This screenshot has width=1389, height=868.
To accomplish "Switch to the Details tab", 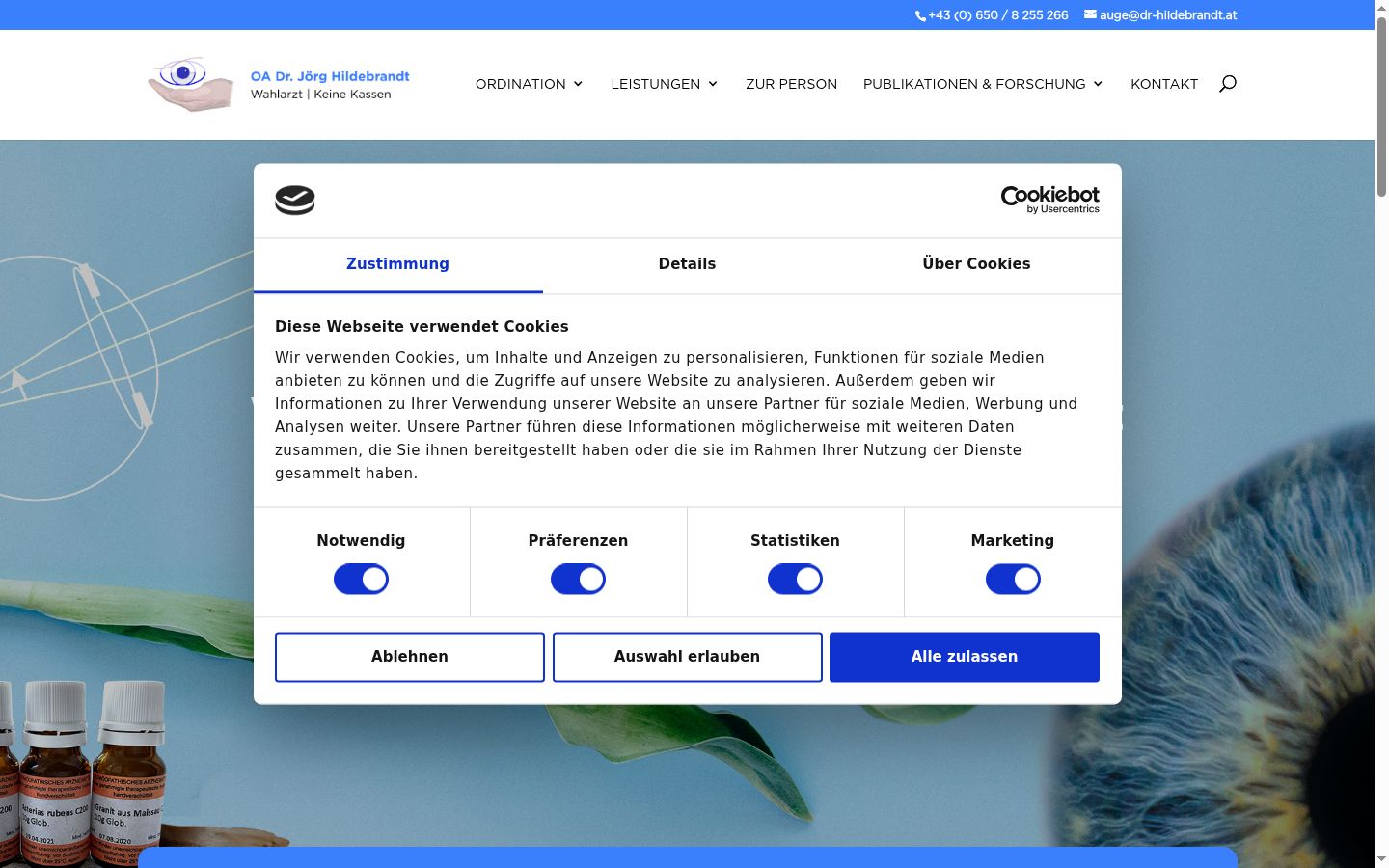I will pos(687,264).
